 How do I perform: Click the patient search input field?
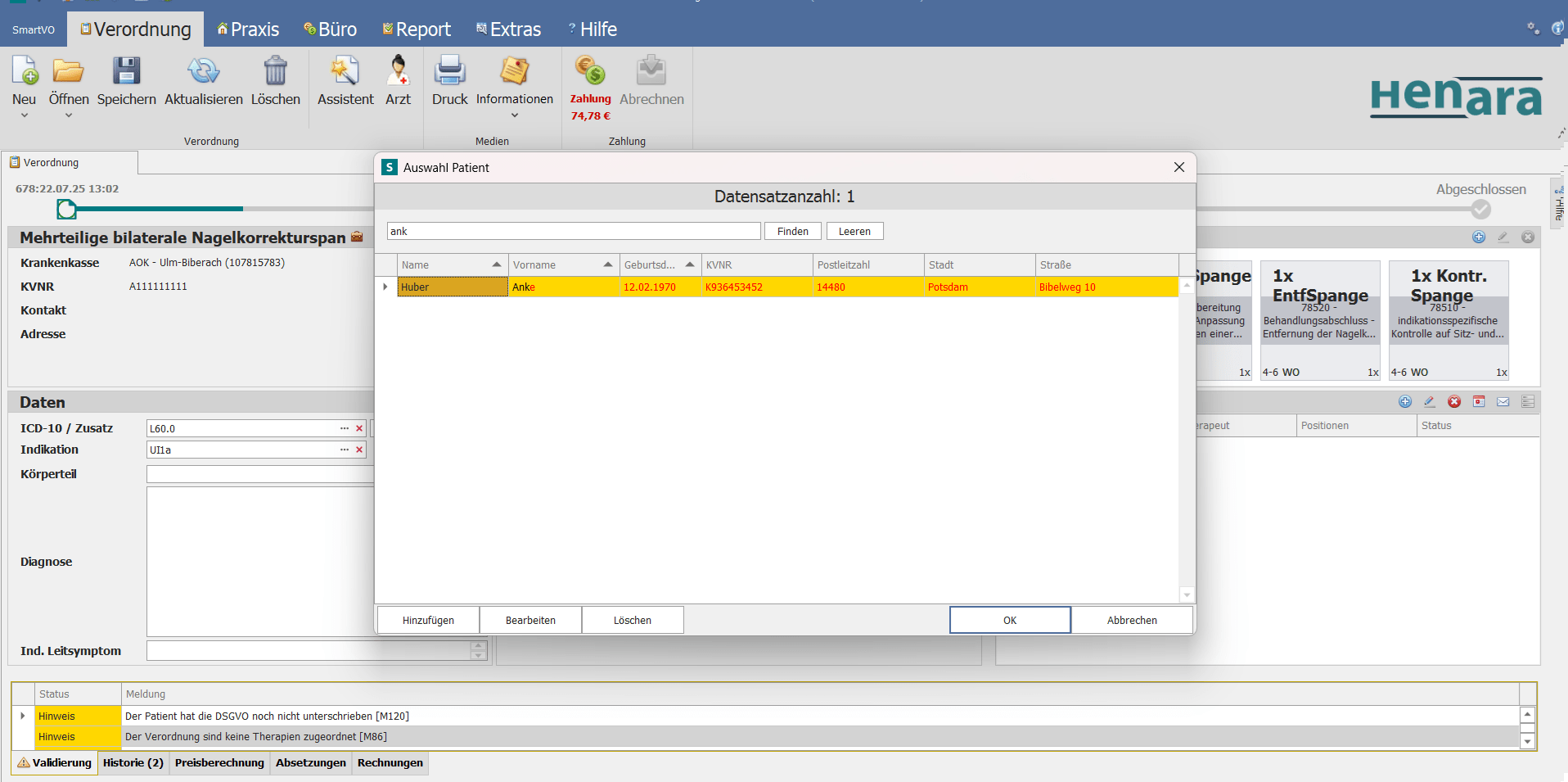[573, 231]
